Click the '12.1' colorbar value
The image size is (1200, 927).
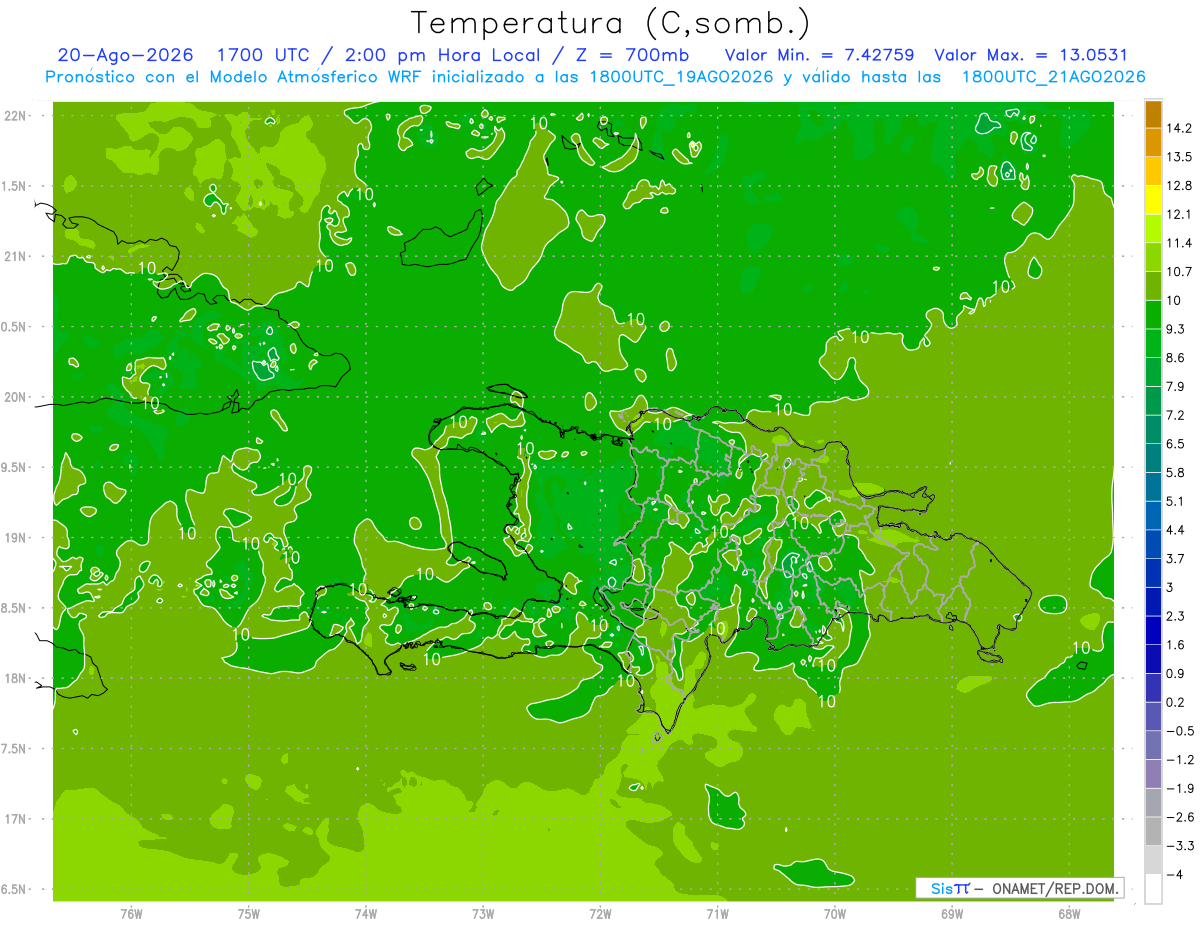[x=1179, y=214]
